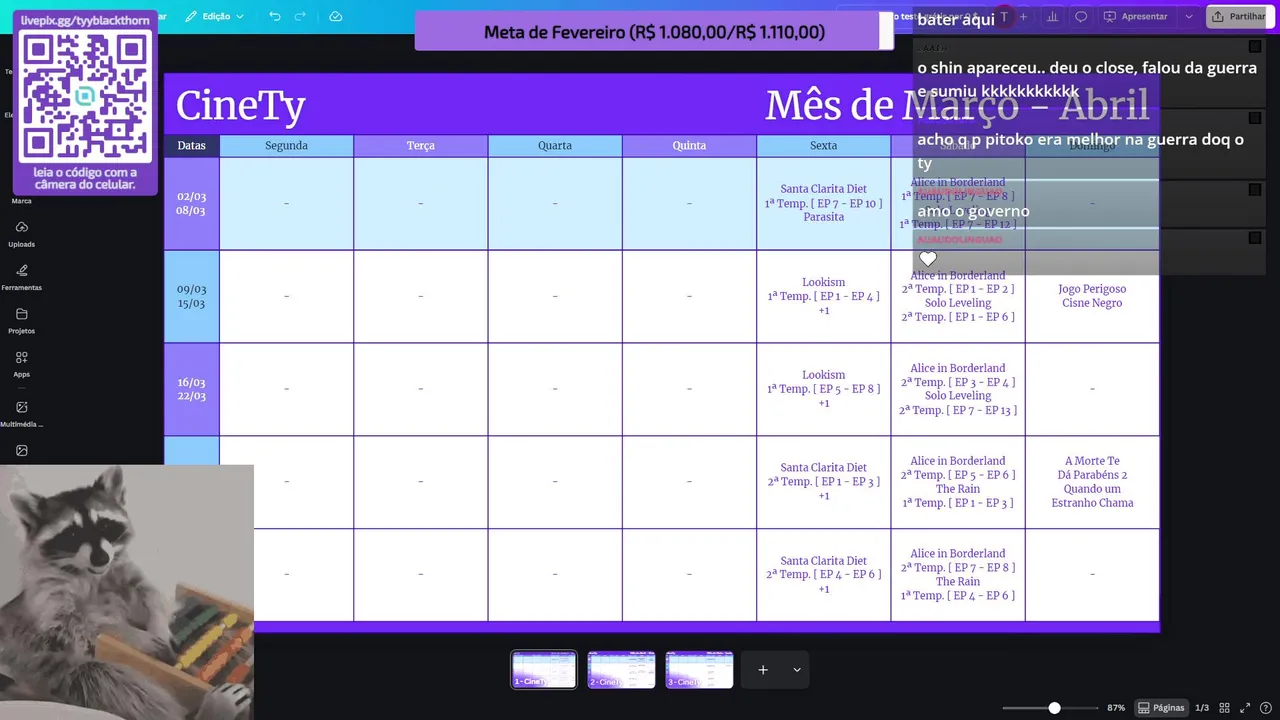Viewport: 1280px width, 720px height.
Task: Expand the arrow next to Apresentar
Action: [x=1189, y=16]
